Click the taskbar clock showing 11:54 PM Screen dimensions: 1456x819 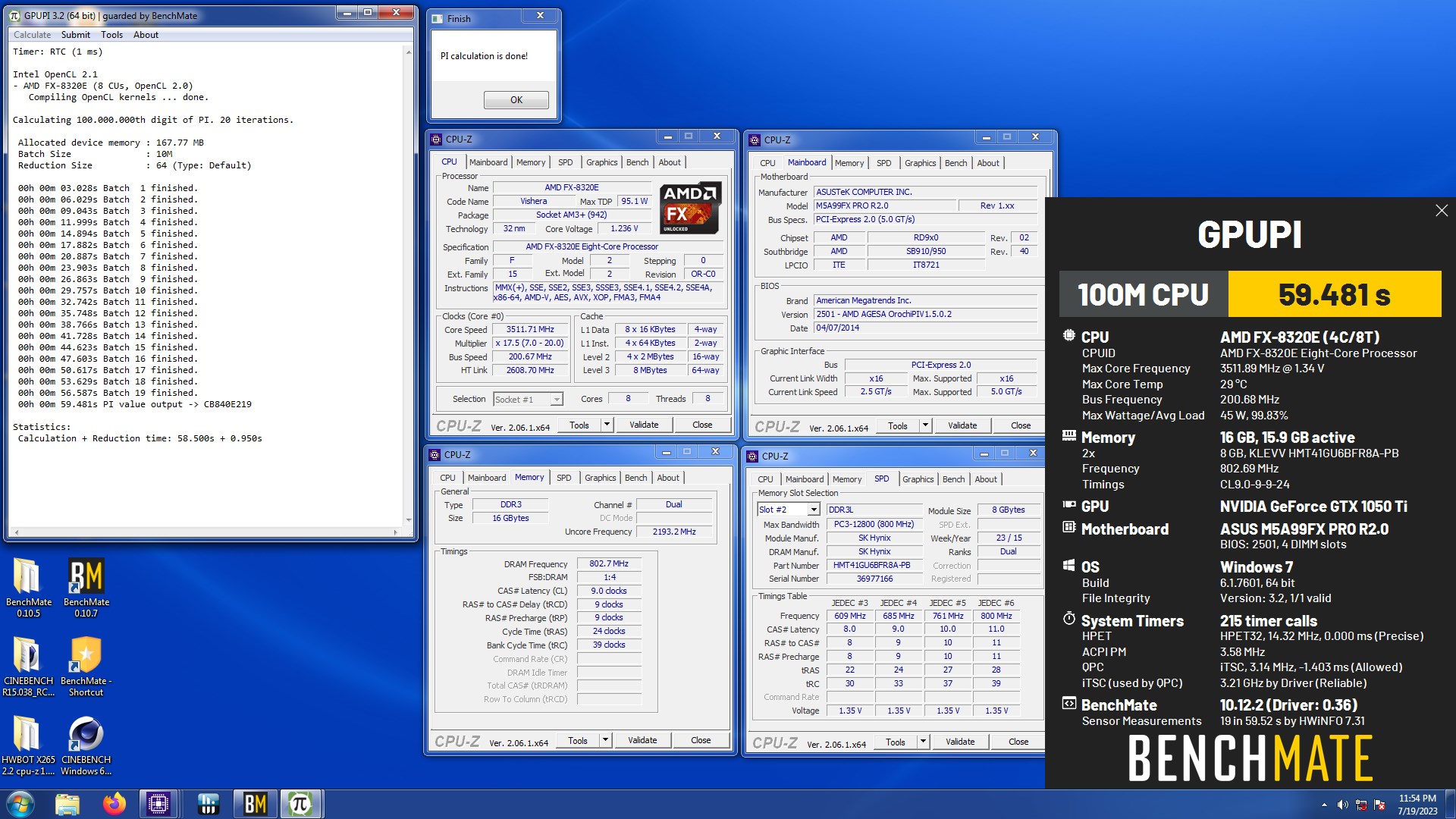pyautogui.click(x=1417, y=805)
